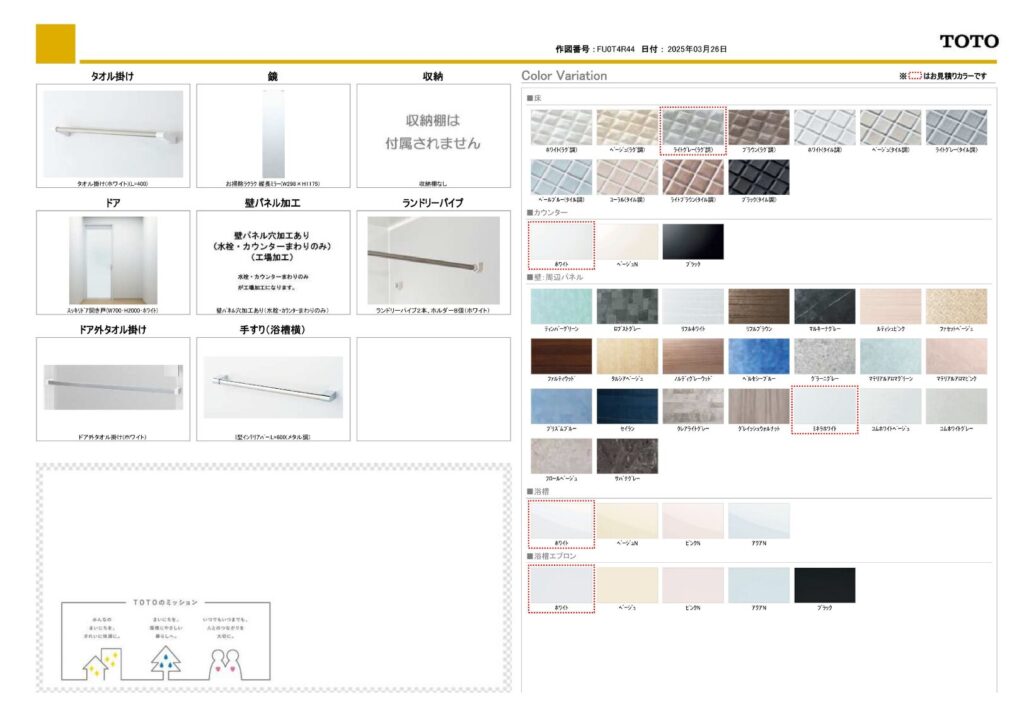
Task: Choose the pink bathtub color swatch
Action: coord(692,521)
